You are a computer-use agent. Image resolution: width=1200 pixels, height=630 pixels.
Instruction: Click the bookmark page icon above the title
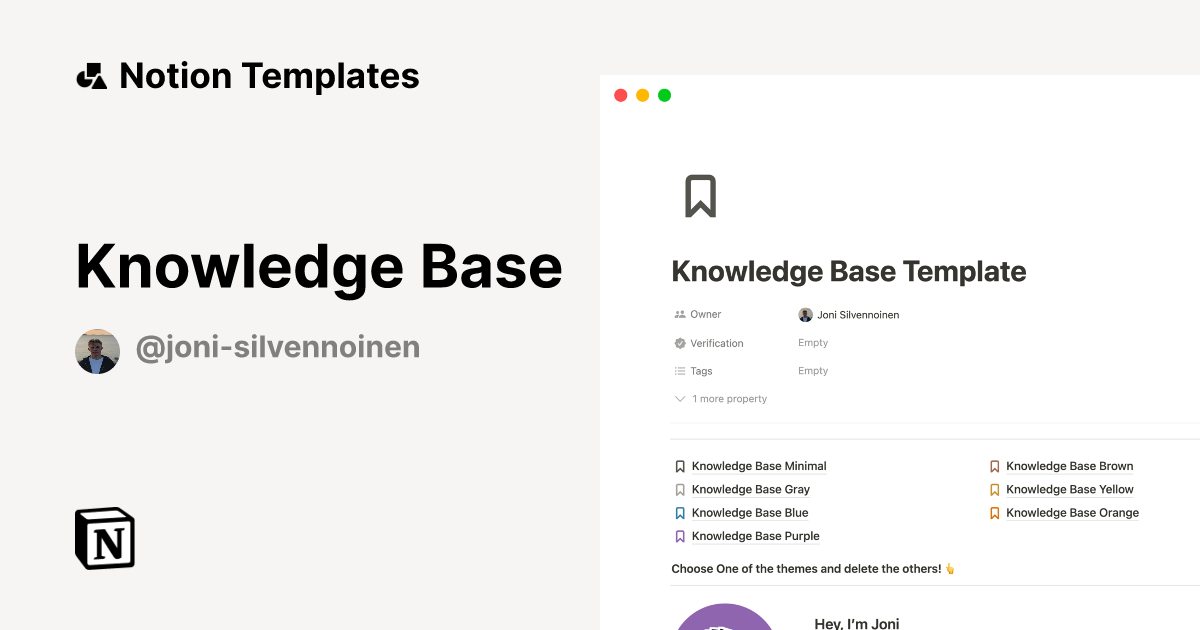pos(700,196)
